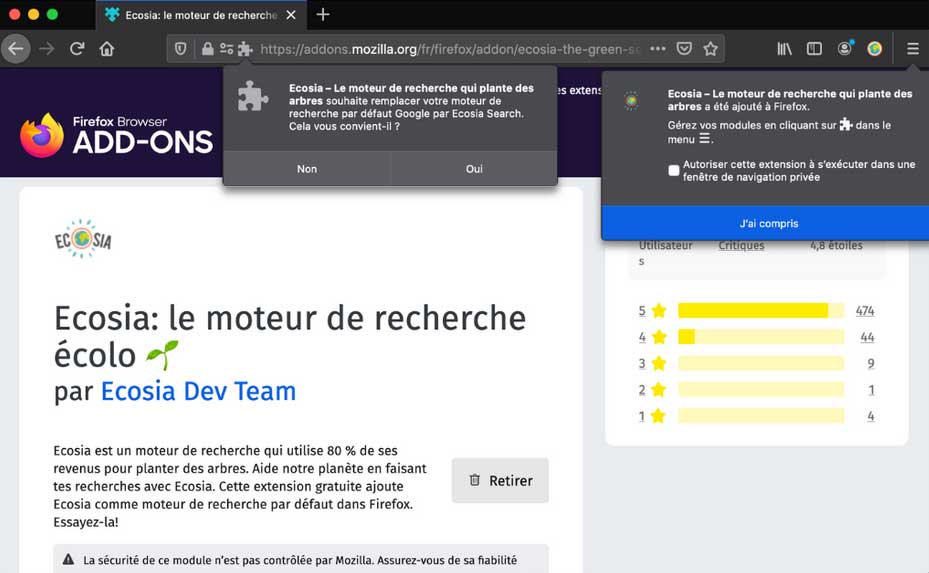Screen dimensions: 929x573
Task: Click Ecosia icon in added-to-Firefox popup
Action: coord(632,101)
